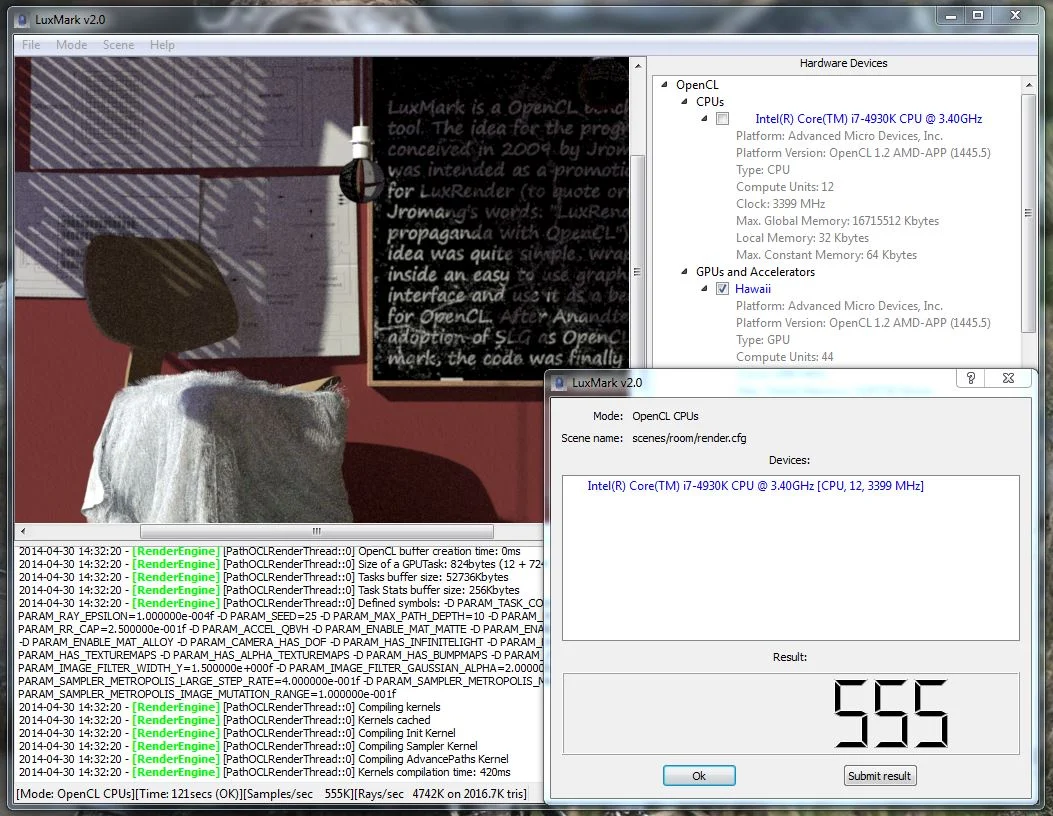1053x816 pixels.
Task: Click the LuxMark icon in result dialog title
Action: (559, 383)
